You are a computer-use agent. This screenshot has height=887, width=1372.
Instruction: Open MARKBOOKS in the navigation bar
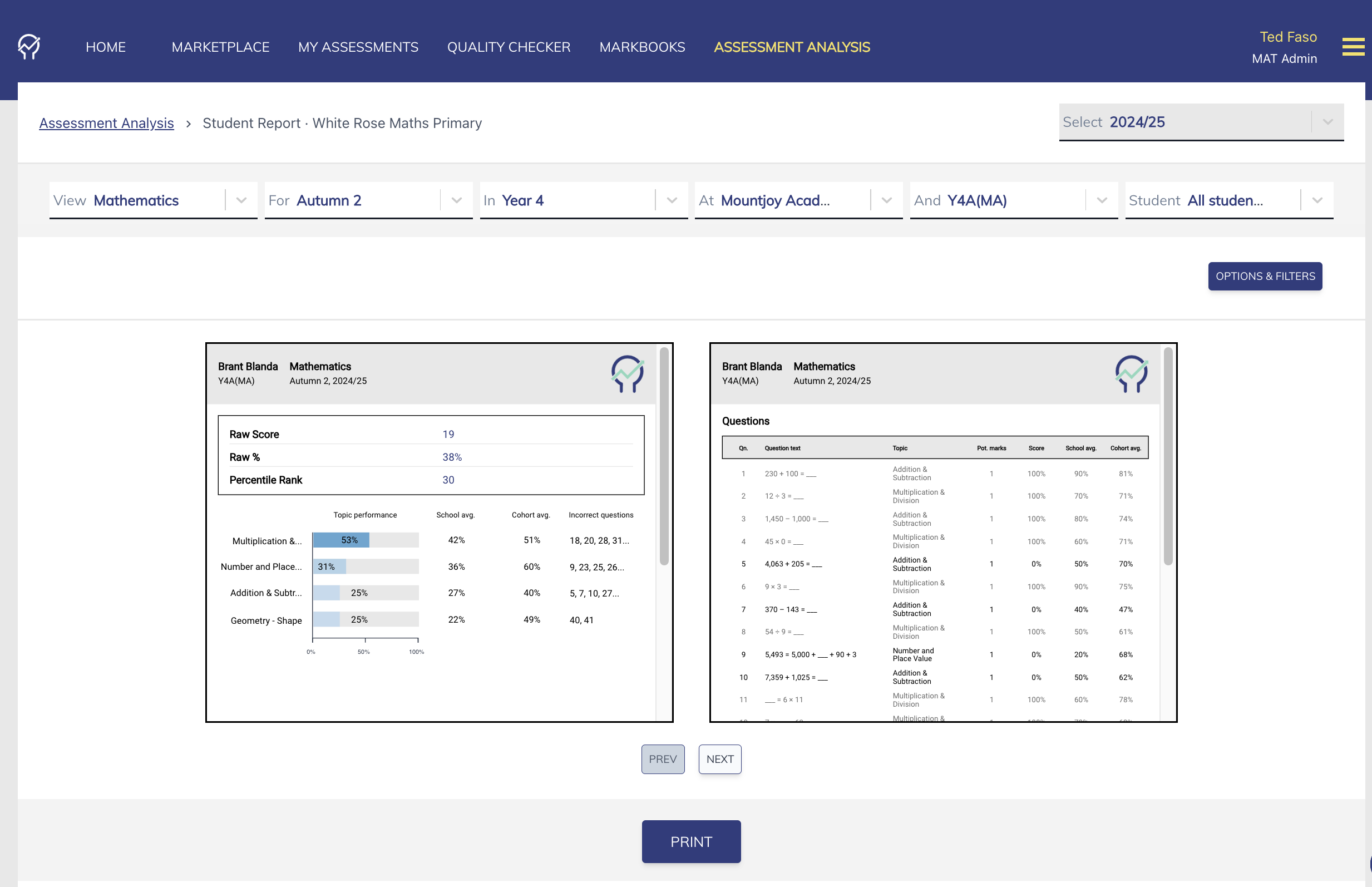pyautogui.click(x=642, y=47)
